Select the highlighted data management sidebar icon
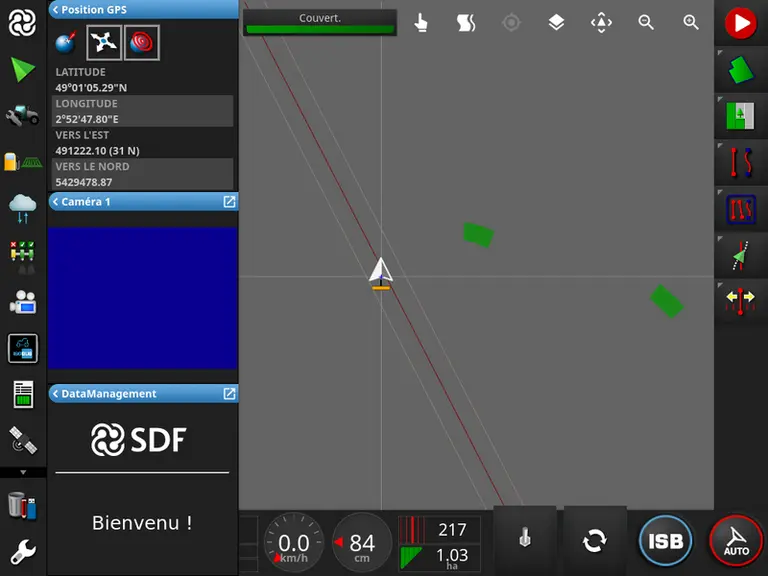The width and height of the screenshot is (768, 576). pos(23,348)
